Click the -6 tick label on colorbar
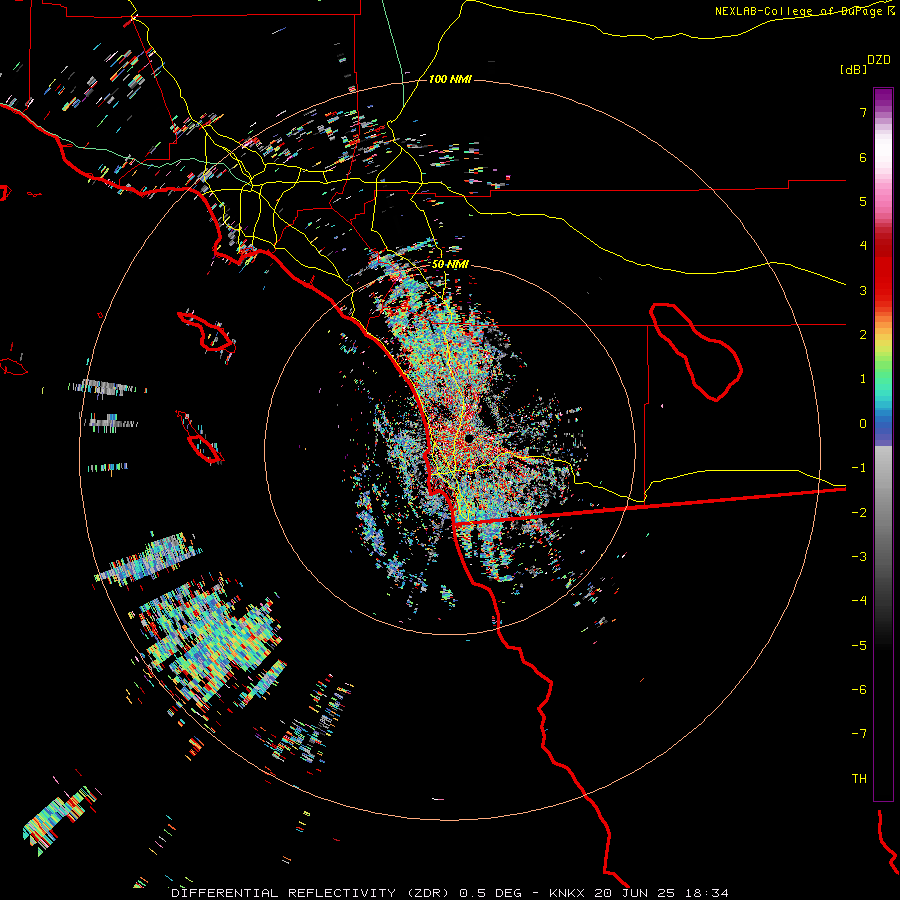This screenshot has width=900, height=900. click(x=859, y=690)
